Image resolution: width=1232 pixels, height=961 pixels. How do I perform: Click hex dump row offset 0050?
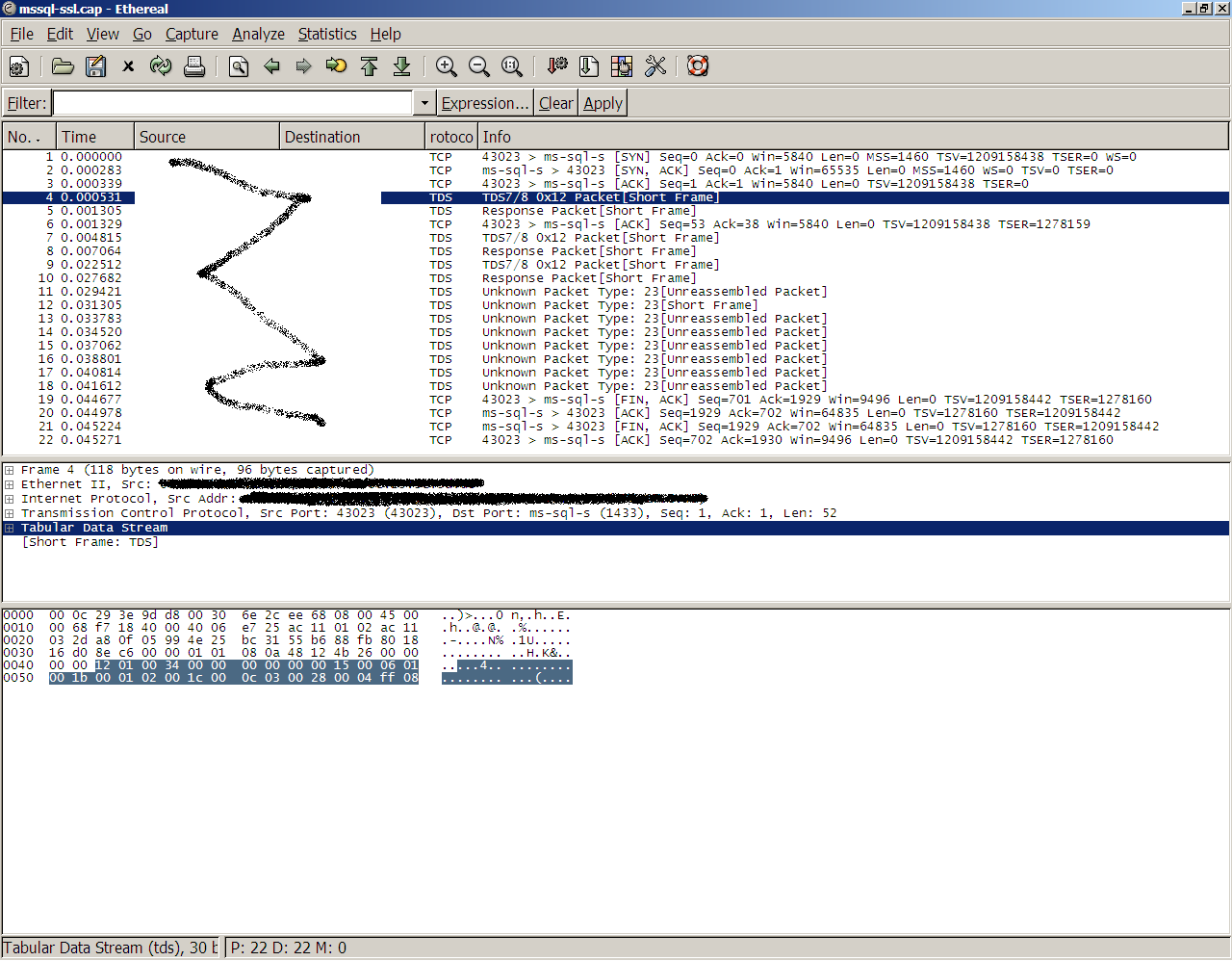(x=18, y=678)
